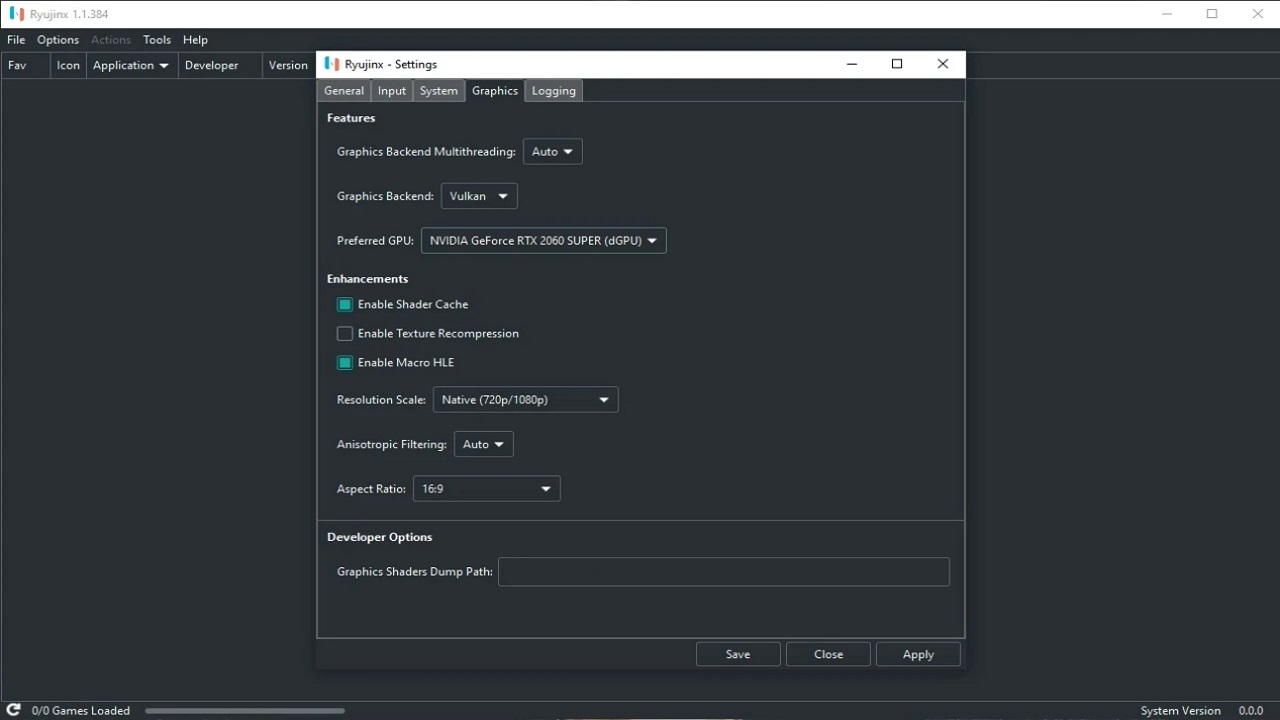
Task: Click the 0/0 Games Loaded status text
Action: coord(81,711)
